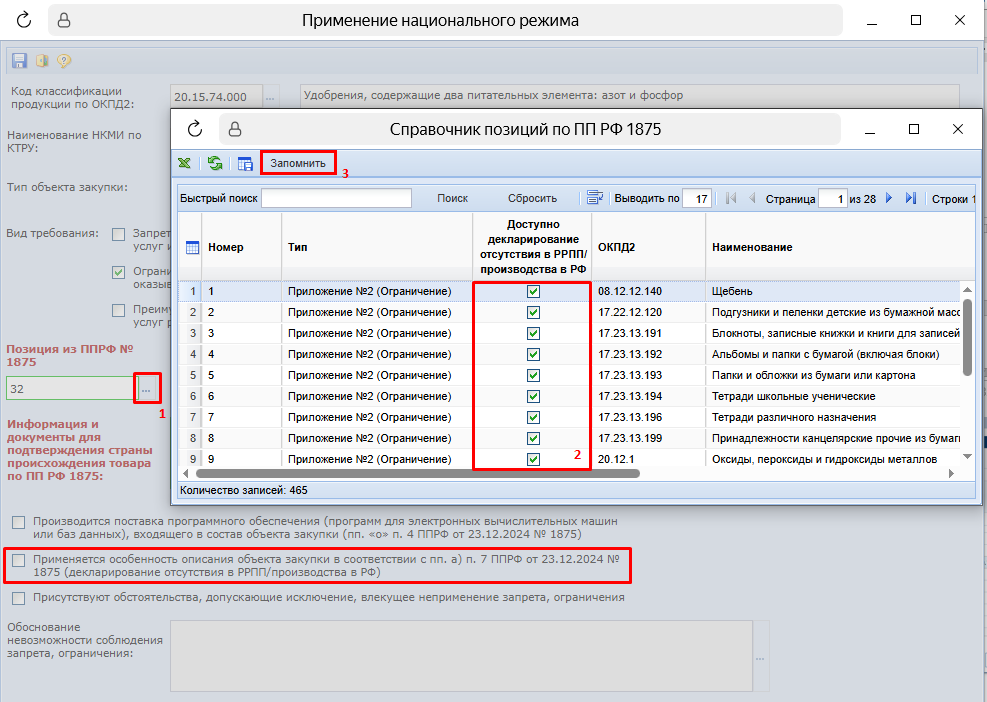The height and width of the screenshot is (702, 987).
Task: Toggle declaration checkbox for row Щебень
Action: coord(533,291)
